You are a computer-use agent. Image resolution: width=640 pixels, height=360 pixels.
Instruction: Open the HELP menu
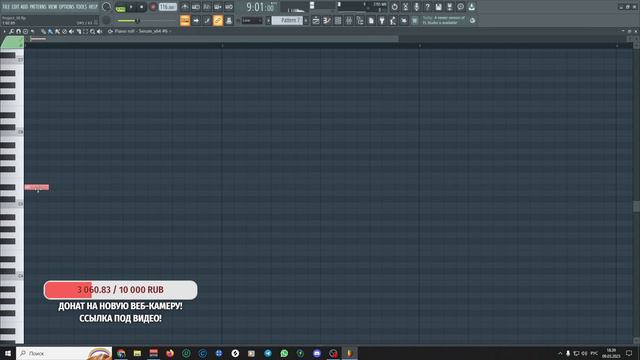pyautogui.click(x=93, y=7)
